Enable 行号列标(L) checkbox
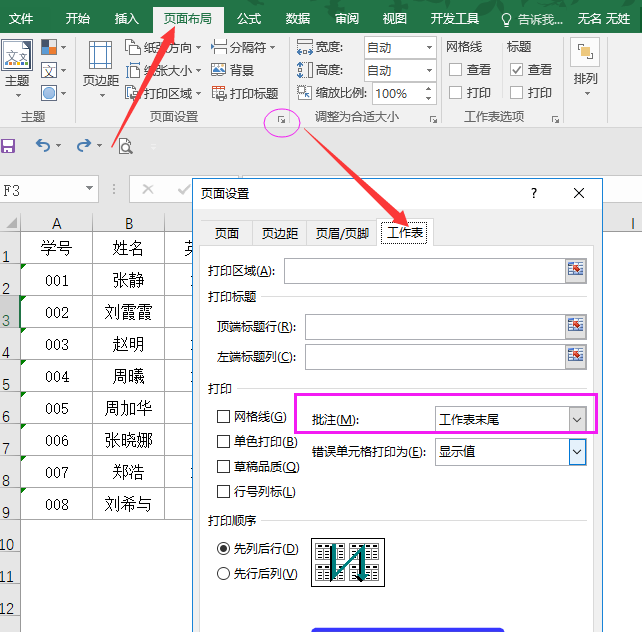 pyautogui.click(x=223, y=491)
